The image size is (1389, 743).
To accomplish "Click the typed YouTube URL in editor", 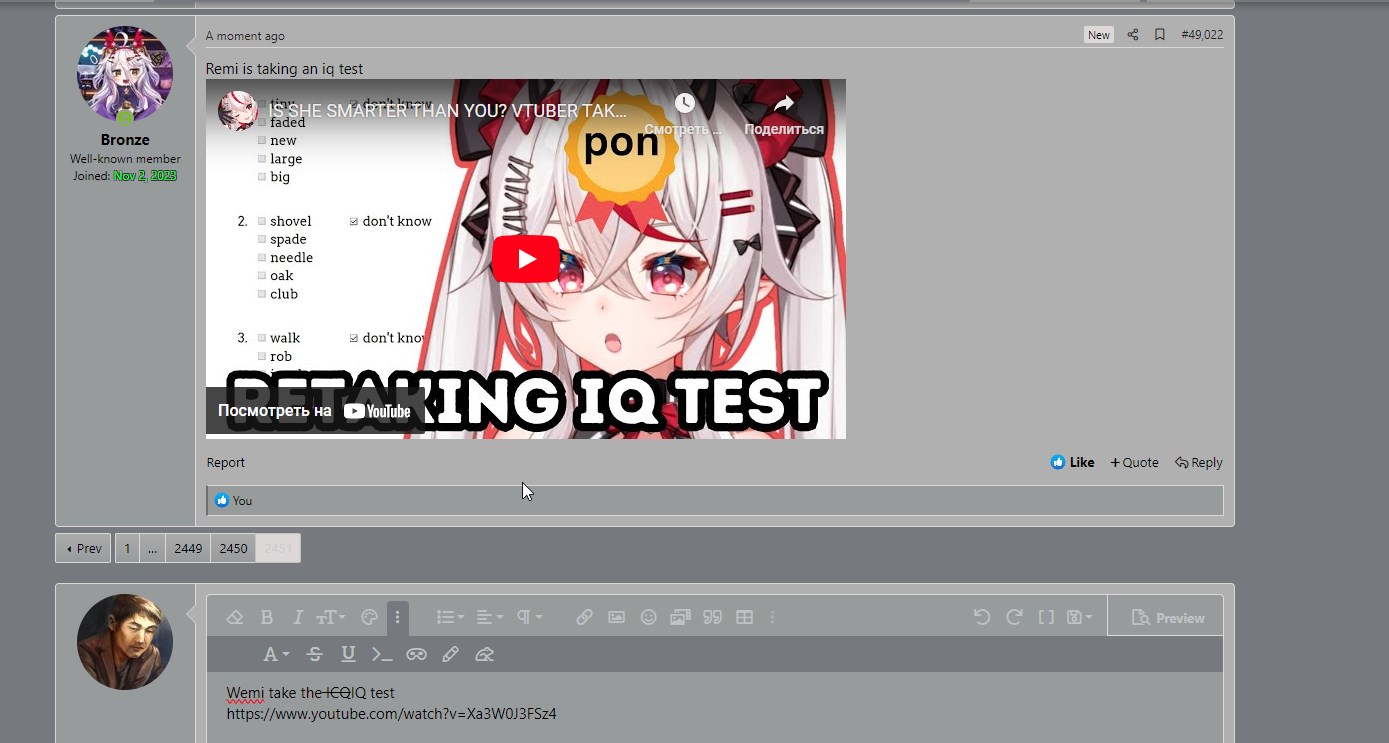I will tap(391, 714).
